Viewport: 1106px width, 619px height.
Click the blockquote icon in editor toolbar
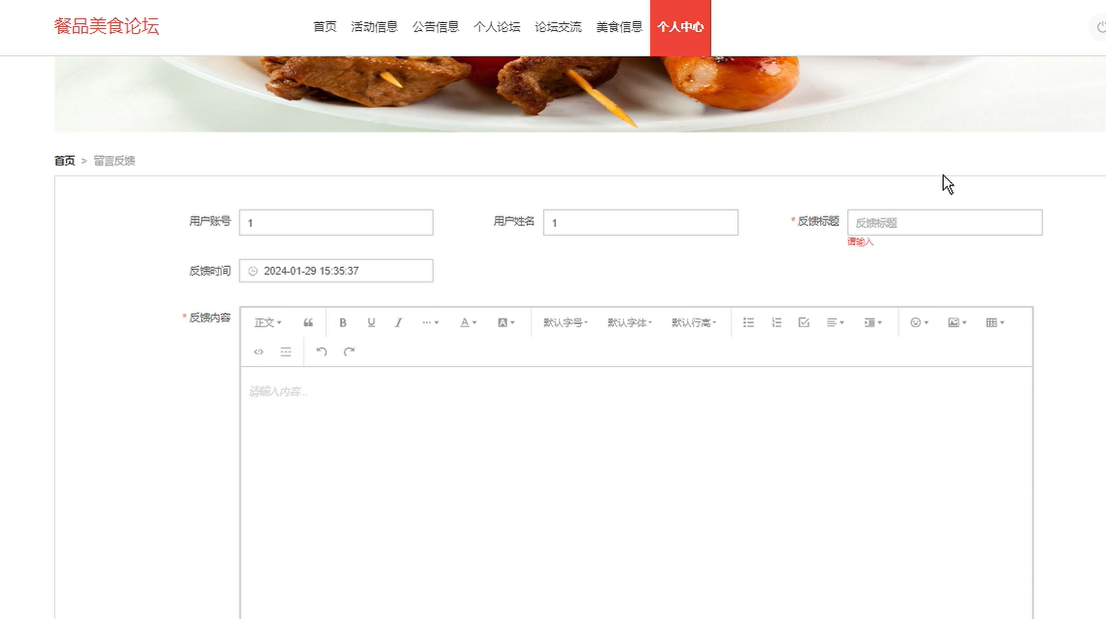coord(308,322)
